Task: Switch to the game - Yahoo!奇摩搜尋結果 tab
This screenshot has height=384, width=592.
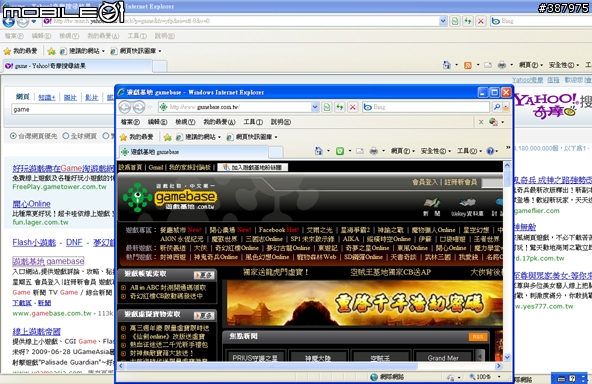Action: [x=78, y=66]
